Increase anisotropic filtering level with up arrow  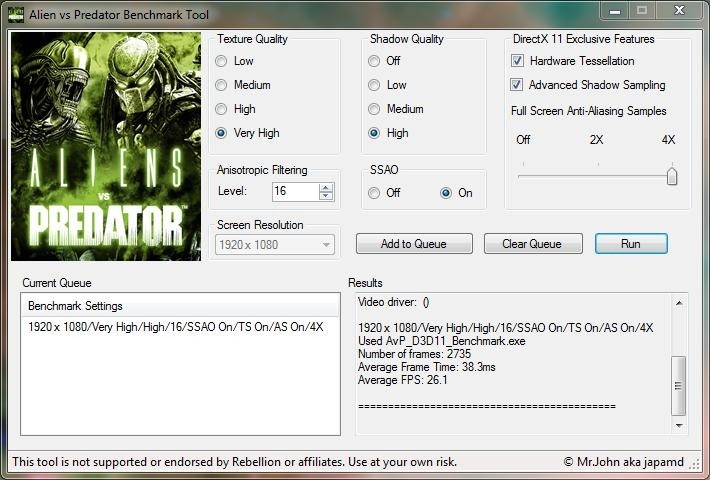[326, 187]
